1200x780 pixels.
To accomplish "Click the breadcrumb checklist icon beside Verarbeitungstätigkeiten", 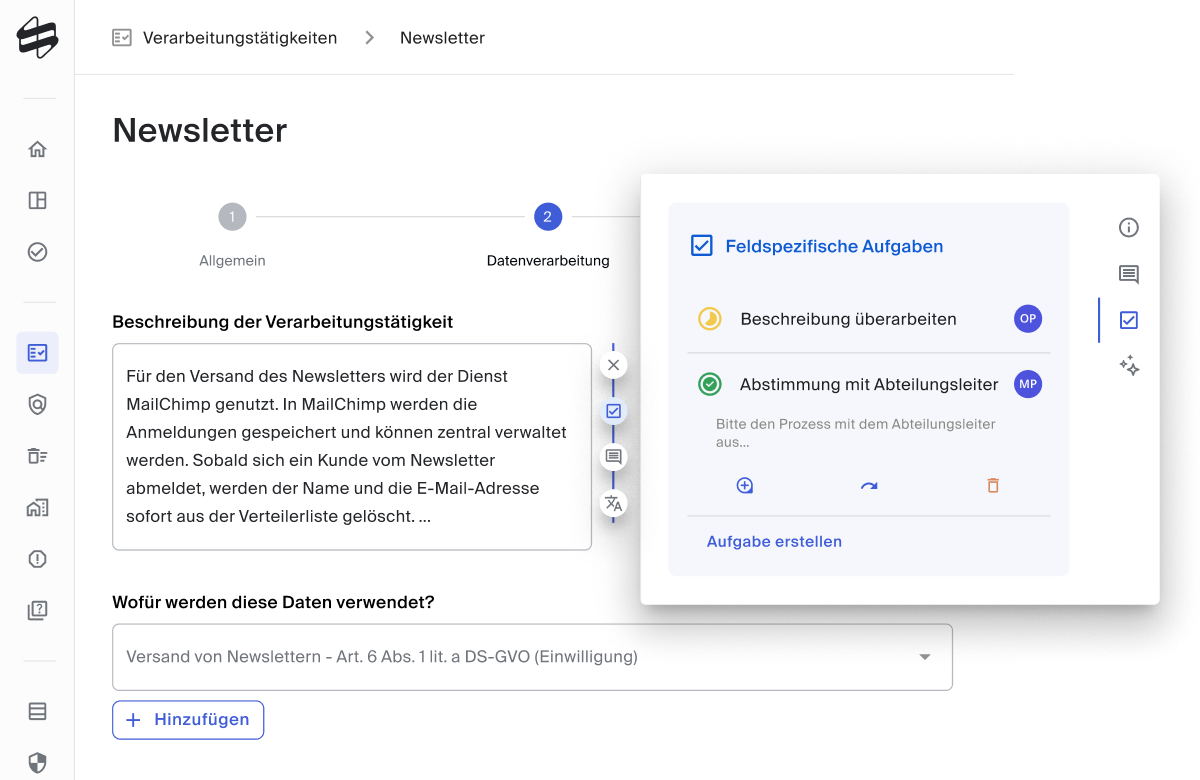I will (122, 38).
